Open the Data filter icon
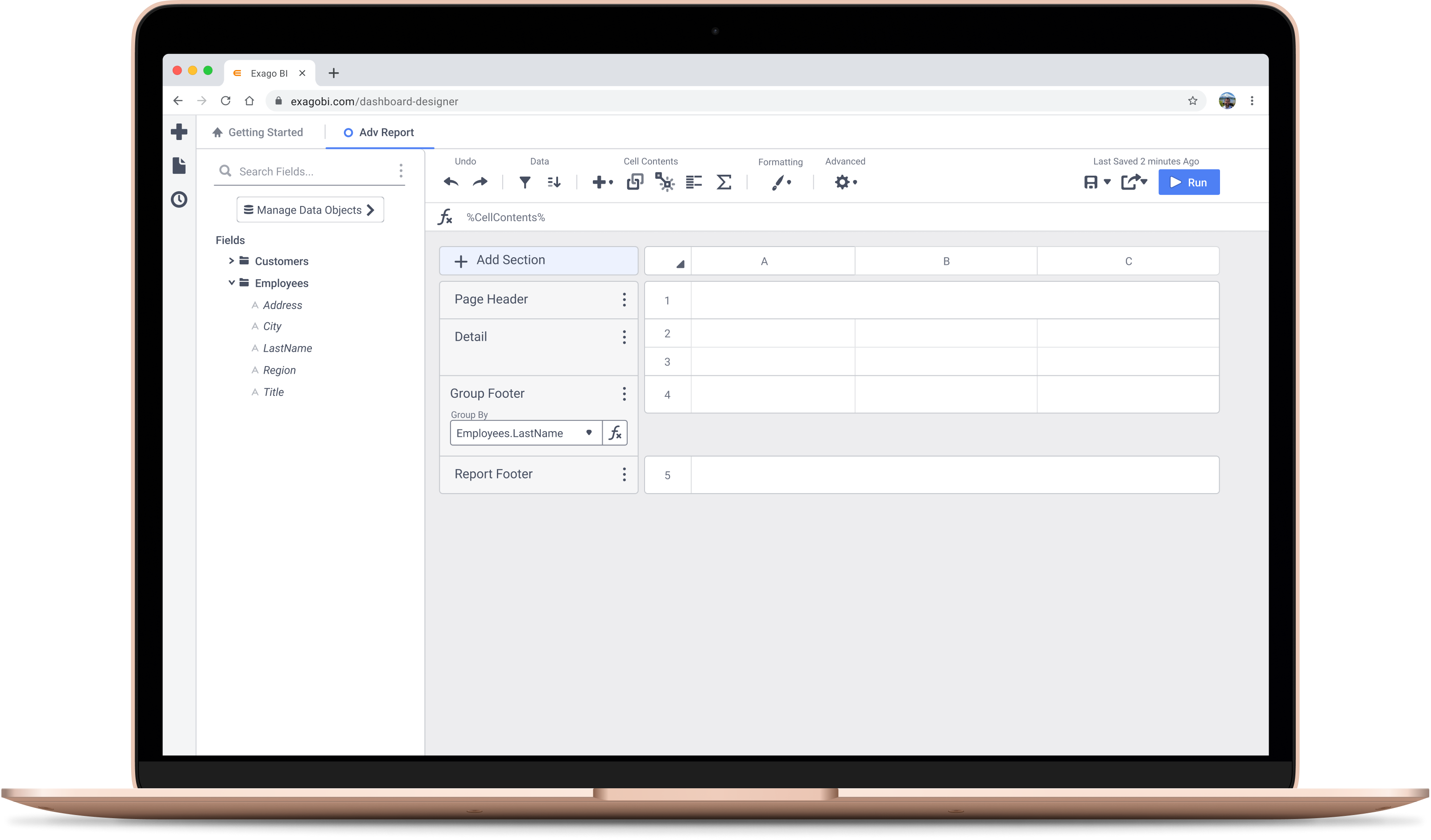The height and width of the screenshot is (840, 1431). [x=525, y=181]
